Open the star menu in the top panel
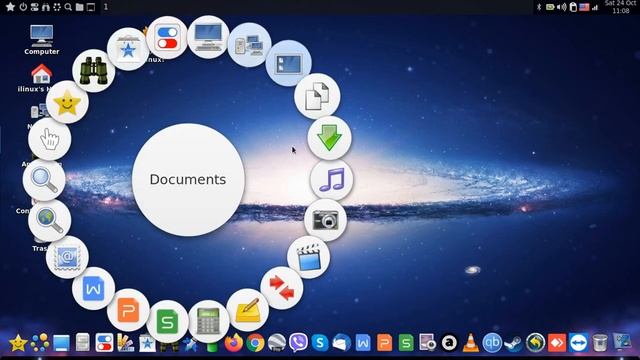This screenshot has width=640, height=360. pos(10,7)
